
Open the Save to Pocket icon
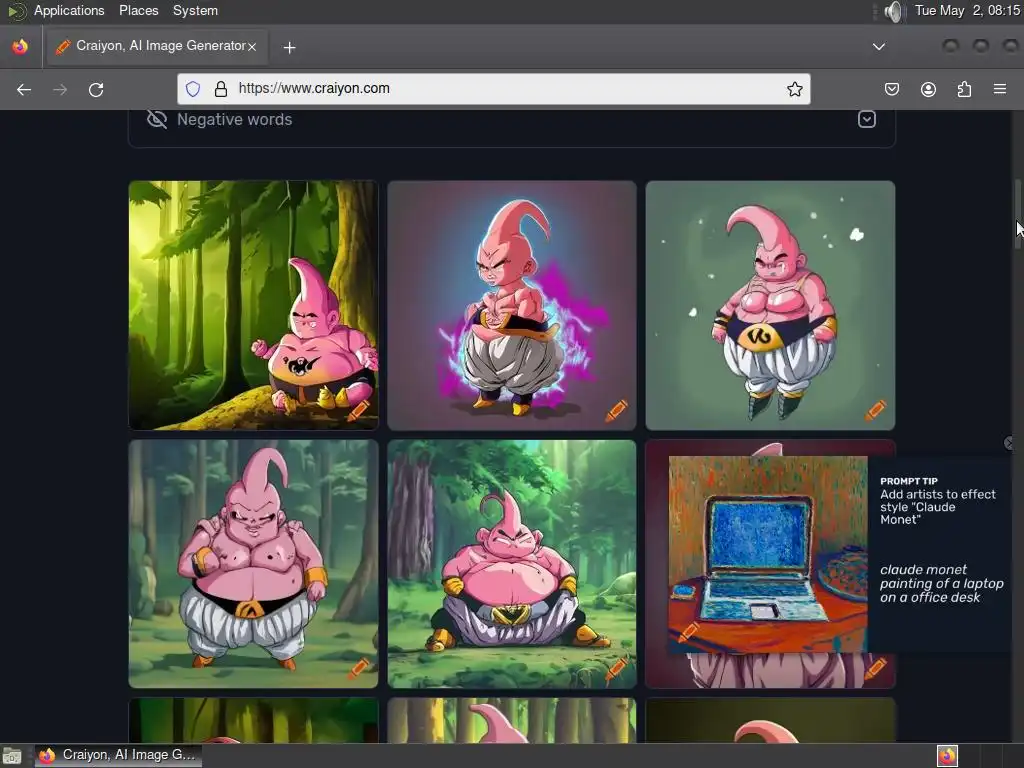(892, 89)
